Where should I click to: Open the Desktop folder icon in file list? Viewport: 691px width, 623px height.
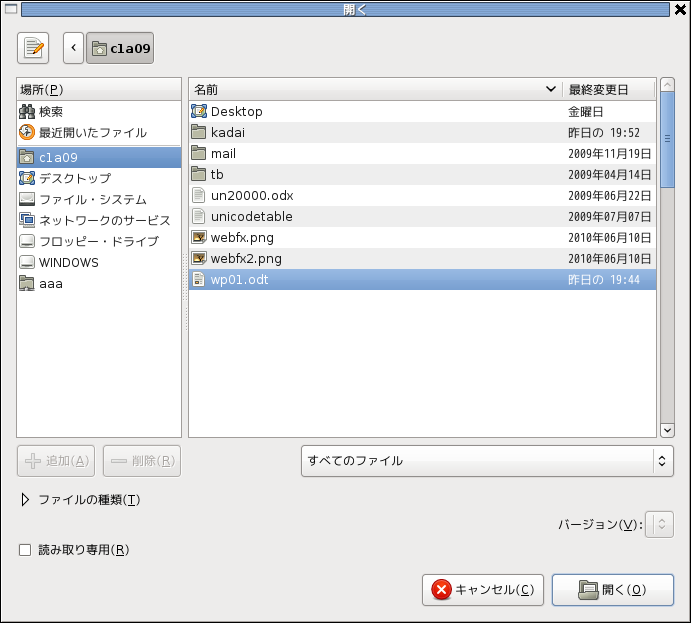click(198, 112)
